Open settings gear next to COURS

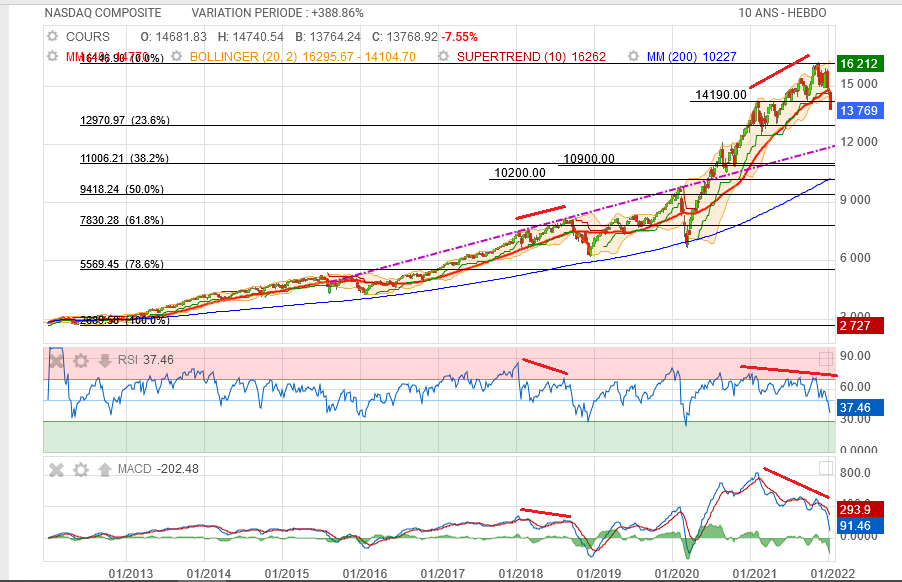pos(52,36)
